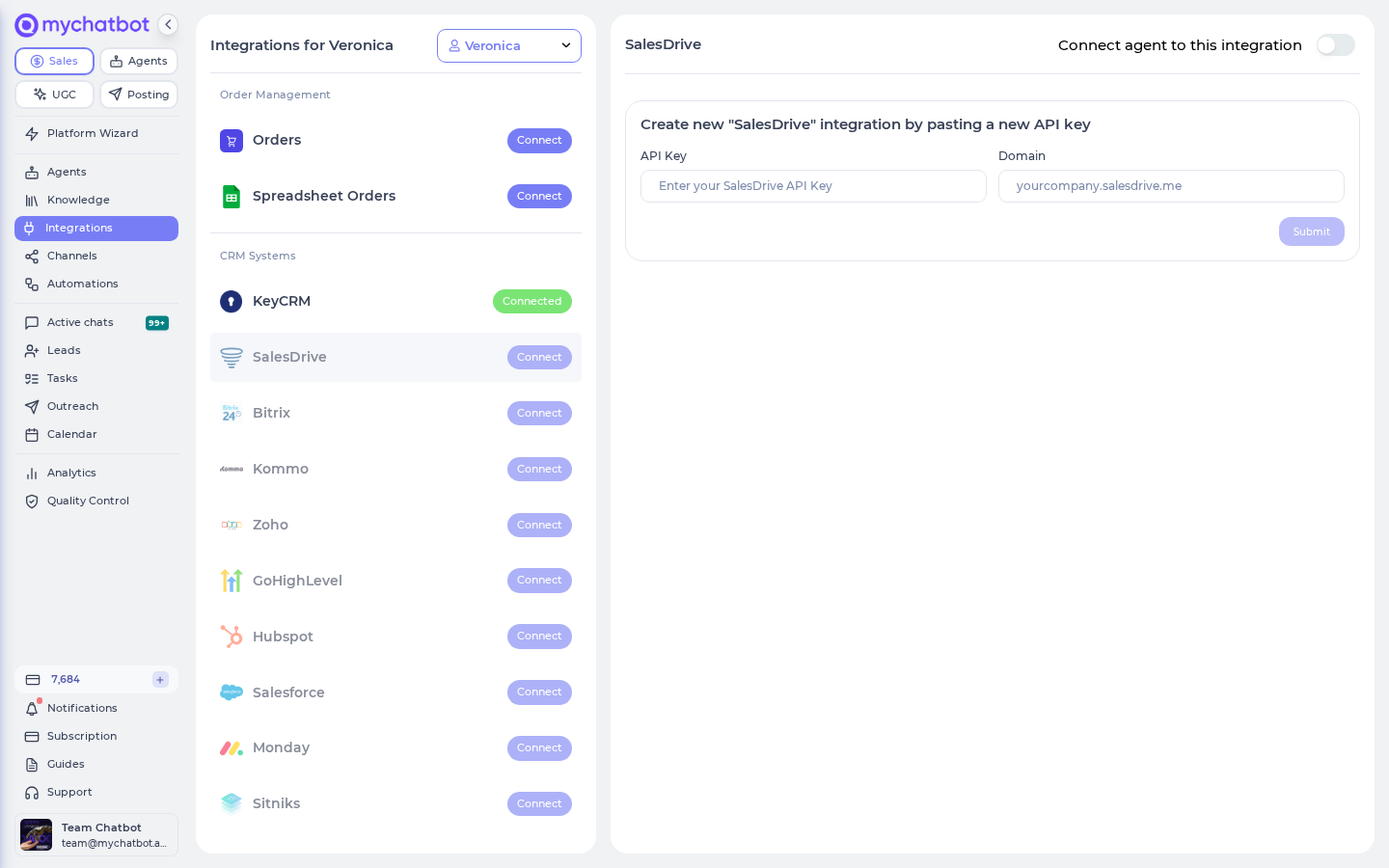Open Agents in the sidebar menu
This screenshot has height=868, width=1389.
point(96,173)
